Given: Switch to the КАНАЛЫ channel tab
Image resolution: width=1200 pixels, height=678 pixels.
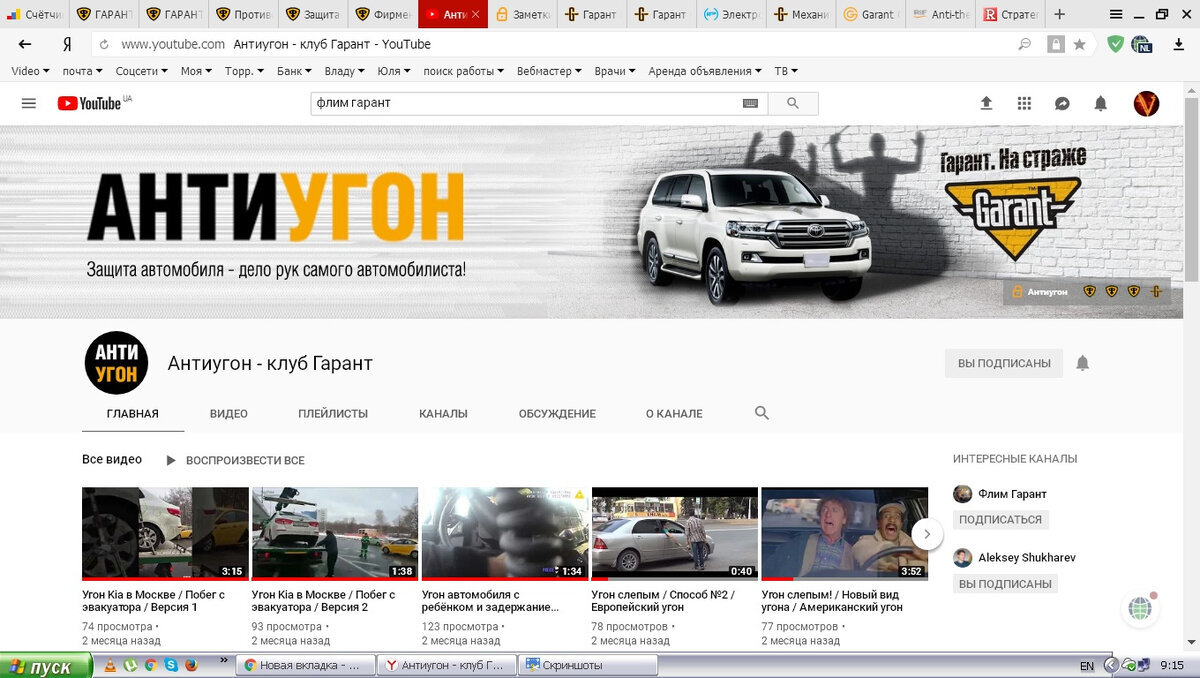Looking at the screenshot, I should [443, 413].
